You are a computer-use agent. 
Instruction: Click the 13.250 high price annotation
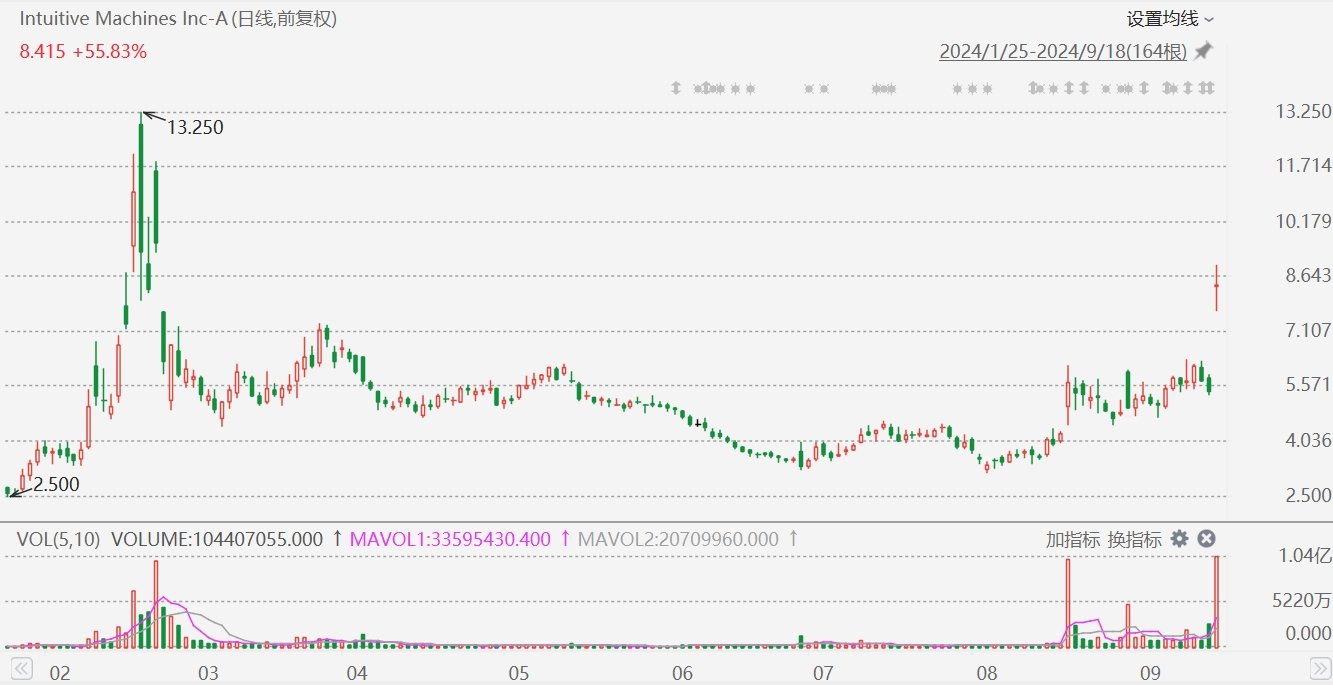(195, 127)
